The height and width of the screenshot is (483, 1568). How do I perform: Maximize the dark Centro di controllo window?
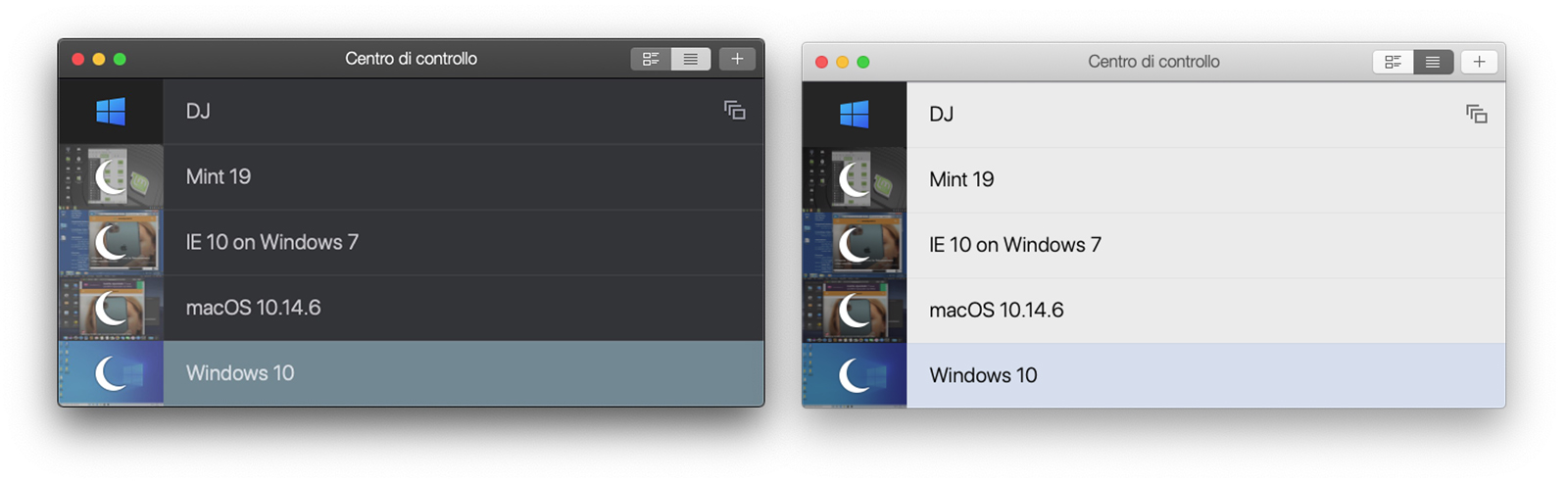[x=120, y=59]
